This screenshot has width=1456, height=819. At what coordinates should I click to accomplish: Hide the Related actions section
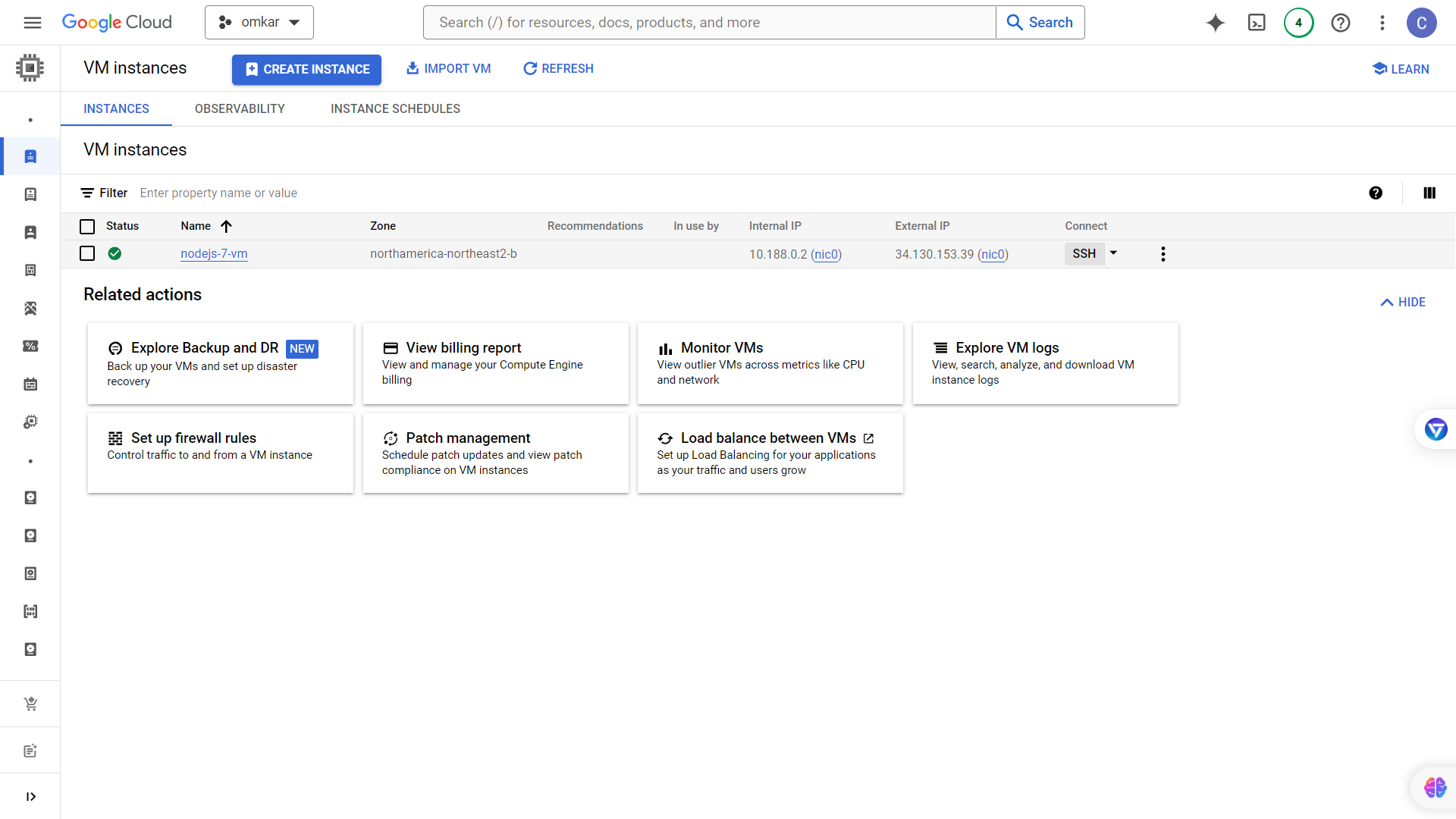(1403, 302)
